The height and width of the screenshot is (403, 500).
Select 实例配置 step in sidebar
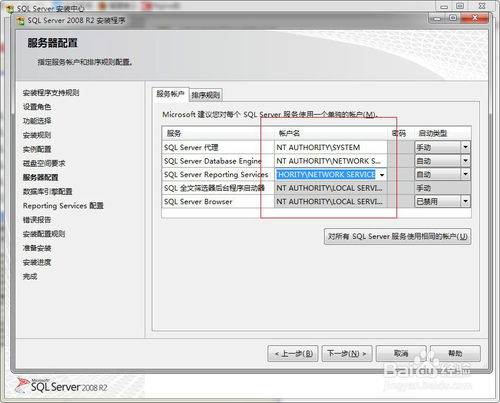(x=37, y=149)
